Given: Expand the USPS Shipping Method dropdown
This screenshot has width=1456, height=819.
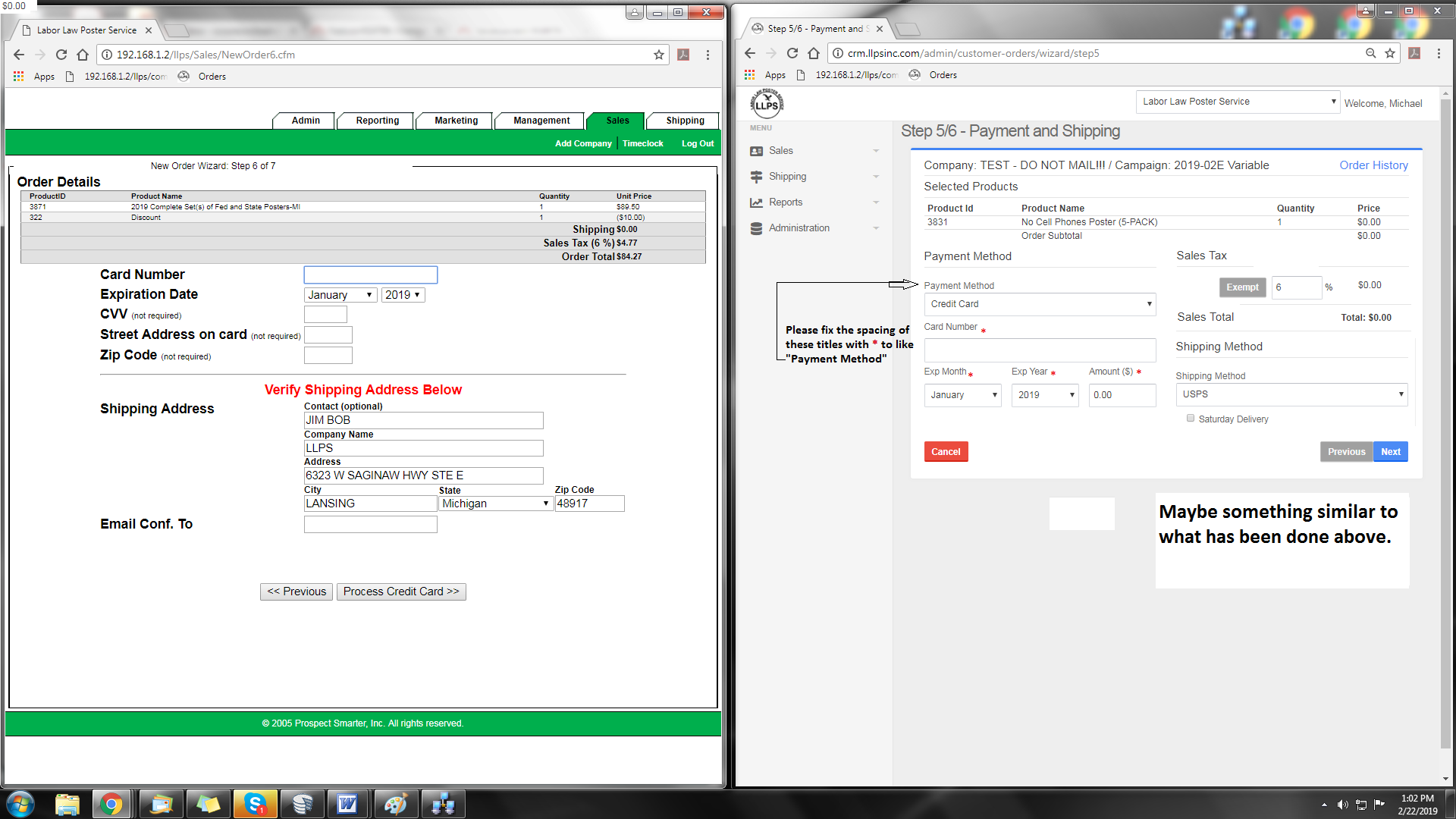Looking at the screenshot, I should click(x=1291, y=394).
